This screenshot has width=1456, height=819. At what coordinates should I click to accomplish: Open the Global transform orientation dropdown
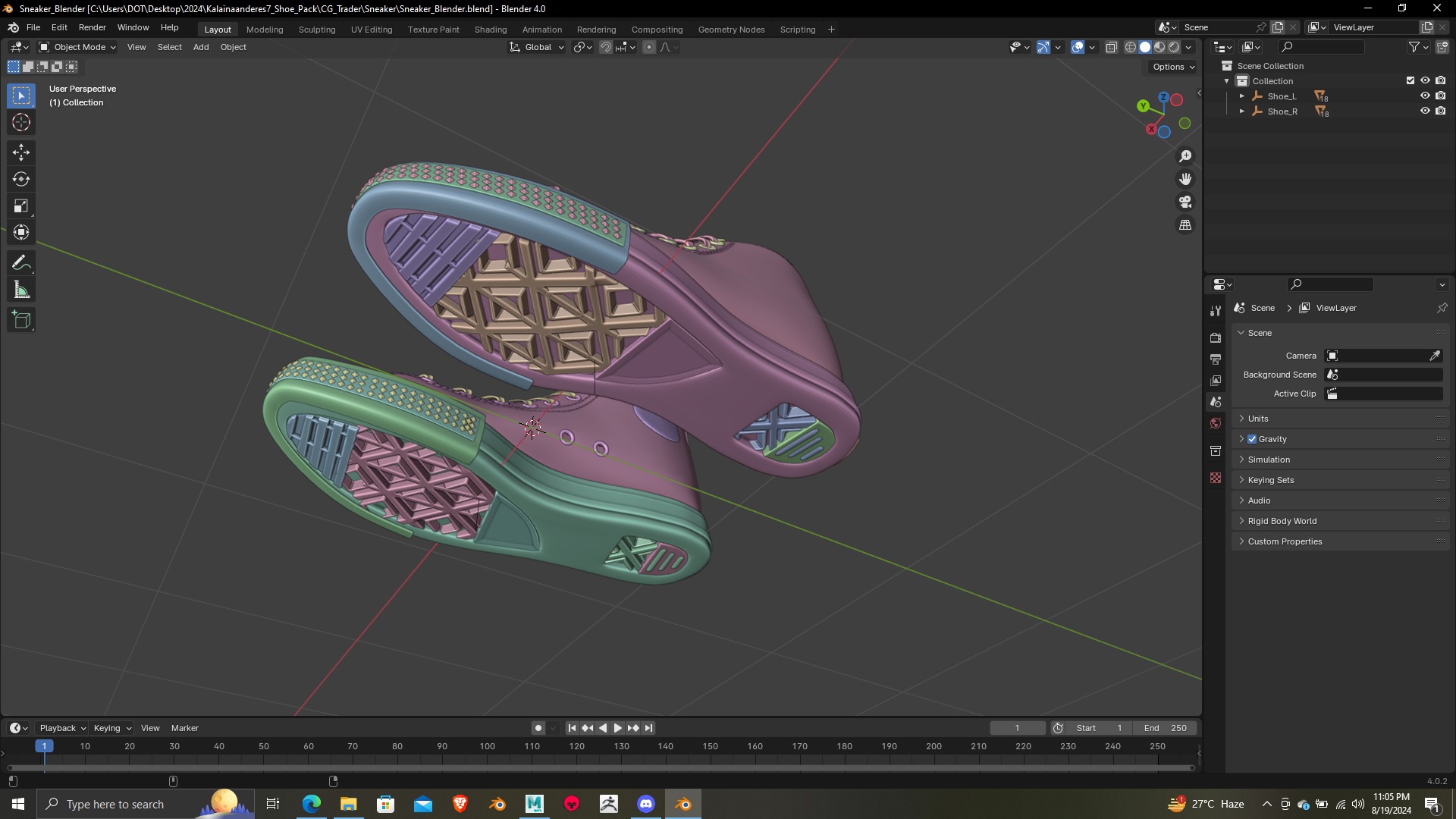click(537, 47)
